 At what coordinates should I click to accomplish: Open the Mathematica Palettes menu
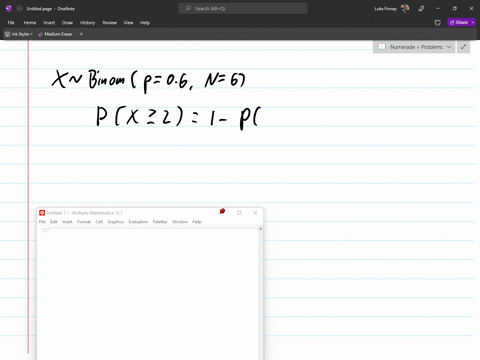click(160, 222)
